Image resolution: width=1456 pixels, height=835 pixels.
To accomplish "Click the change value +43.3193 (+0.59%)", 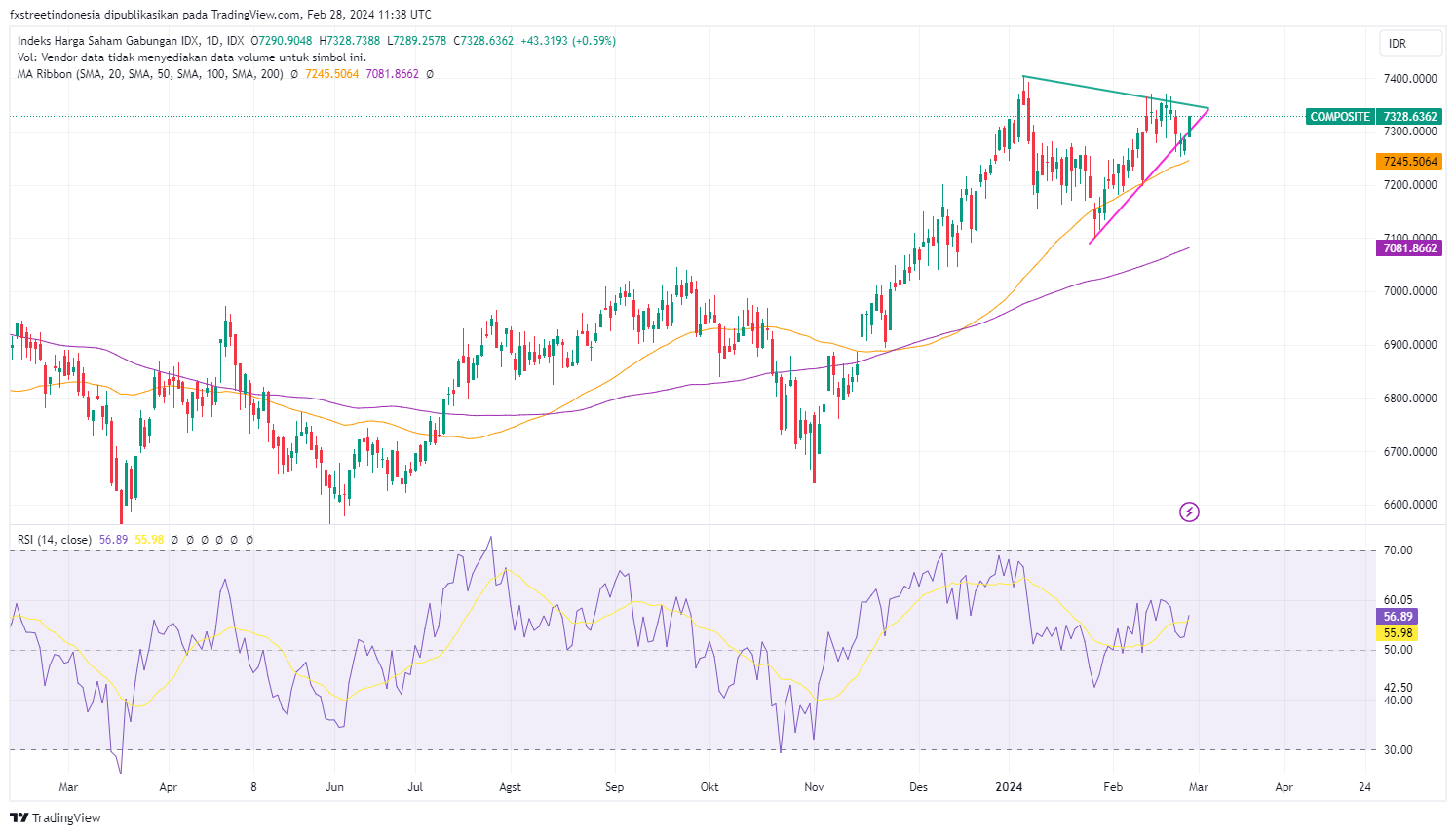I will click(x=568, y=41).
